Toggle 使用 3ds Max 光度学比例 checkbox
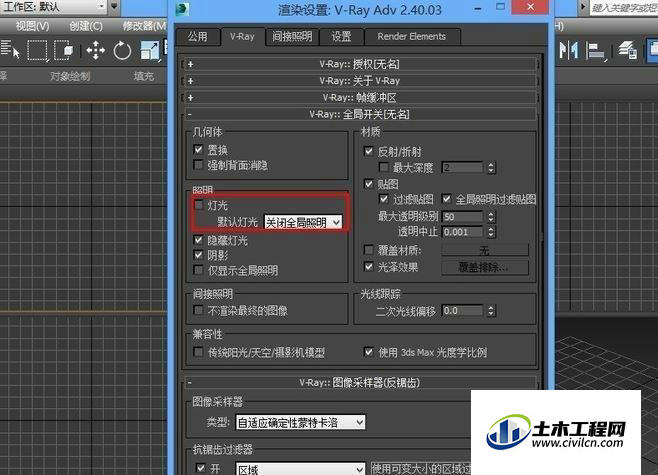Screen dimensions: 658x475 click(x=368, y=352)
